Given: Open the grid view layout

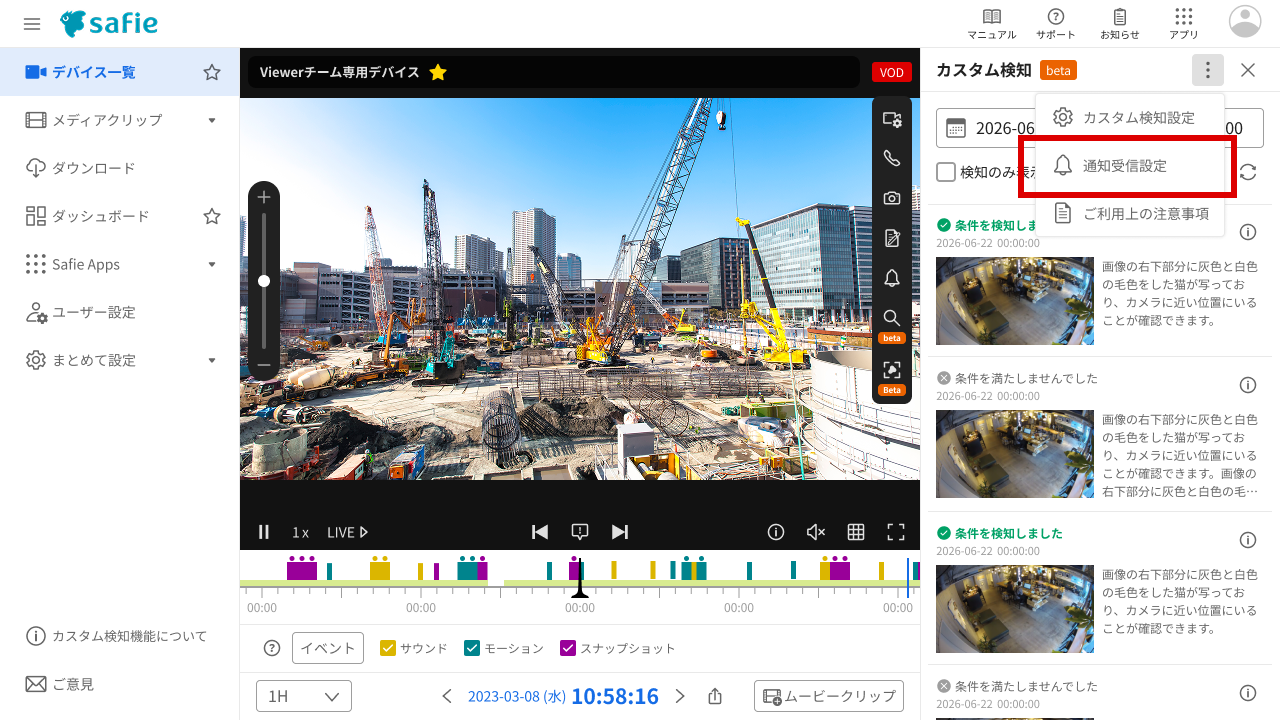Looking at the screenshot, I should click(x=856, y=532).
